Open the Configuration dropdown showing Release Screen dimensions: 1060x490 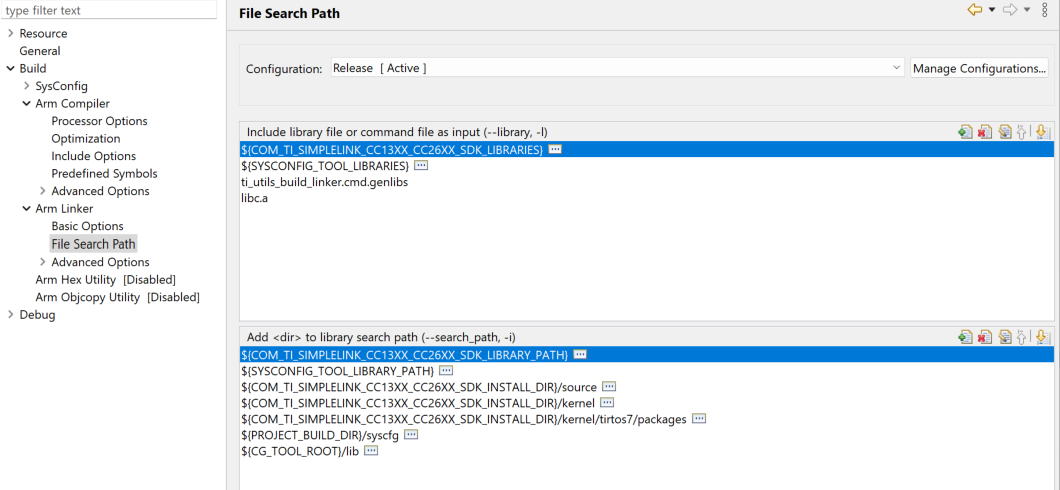(617, 68)
